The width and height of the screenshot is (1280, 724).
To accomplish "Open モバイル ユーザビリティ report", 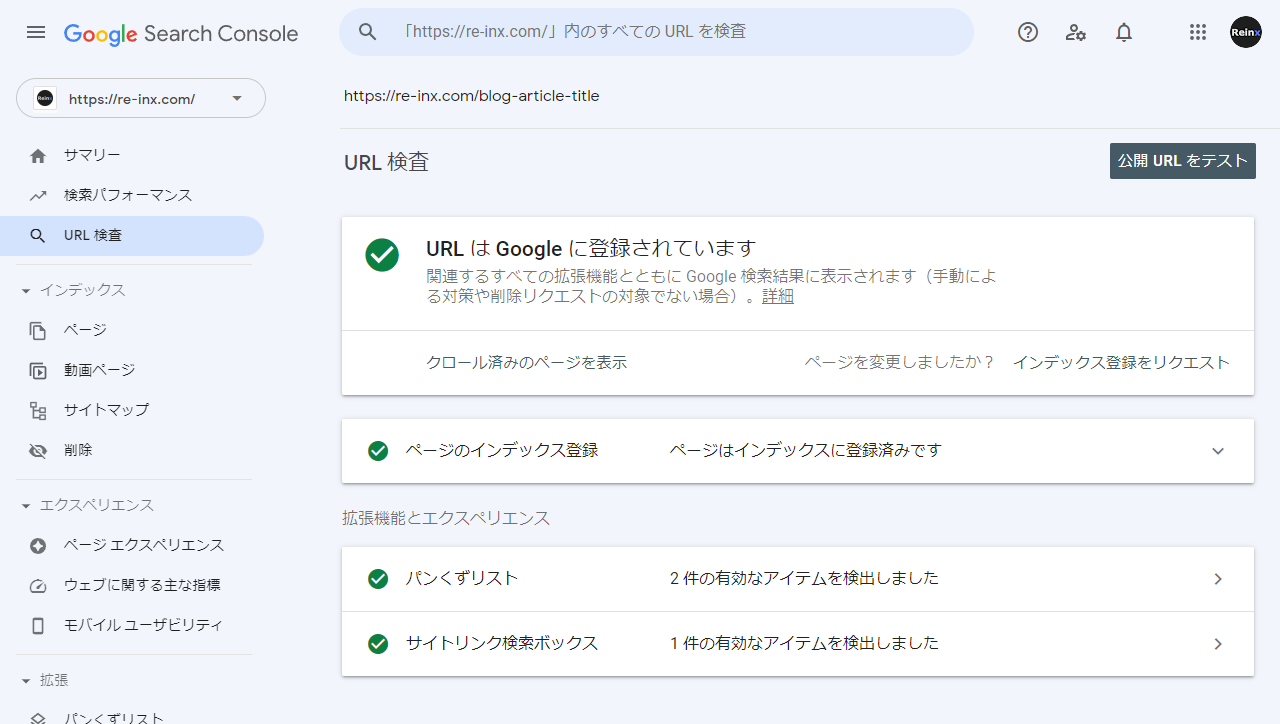I will coord(132,626).
